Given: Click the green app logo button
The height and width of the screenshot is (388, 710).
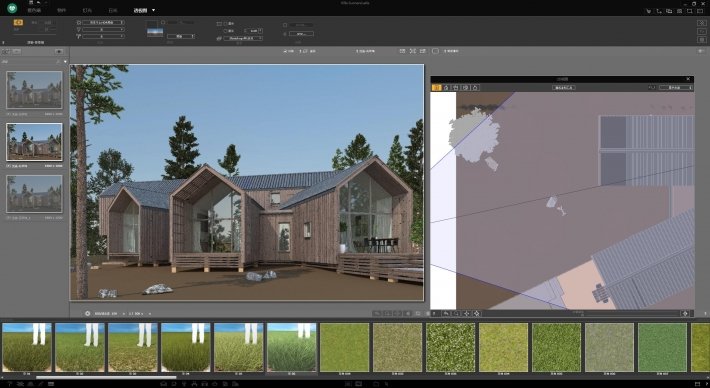Looking at the screenshot, I should (12, 8).
